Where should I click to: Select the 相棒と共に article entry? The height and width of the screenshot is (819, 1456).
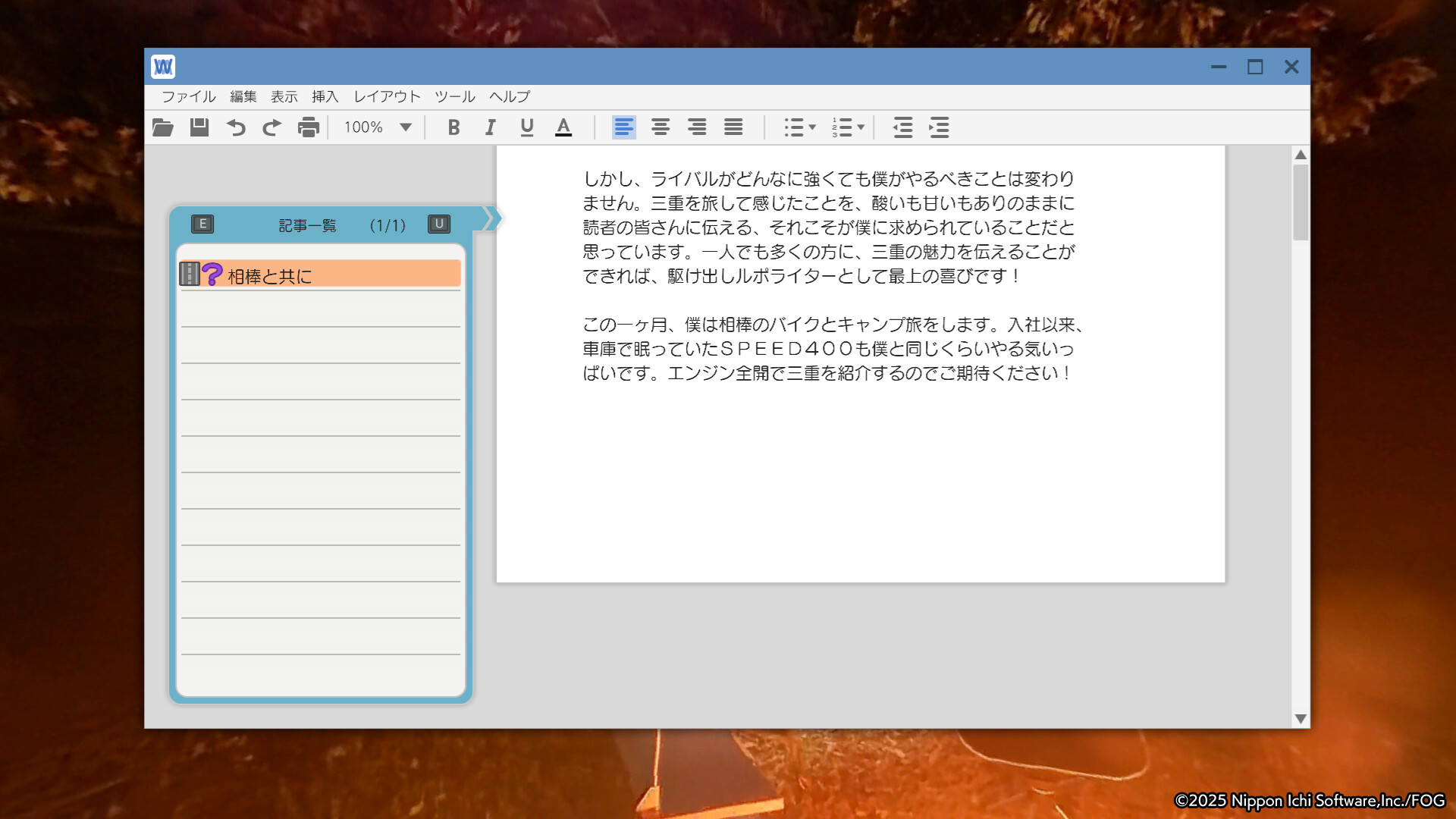coord(318,275)
